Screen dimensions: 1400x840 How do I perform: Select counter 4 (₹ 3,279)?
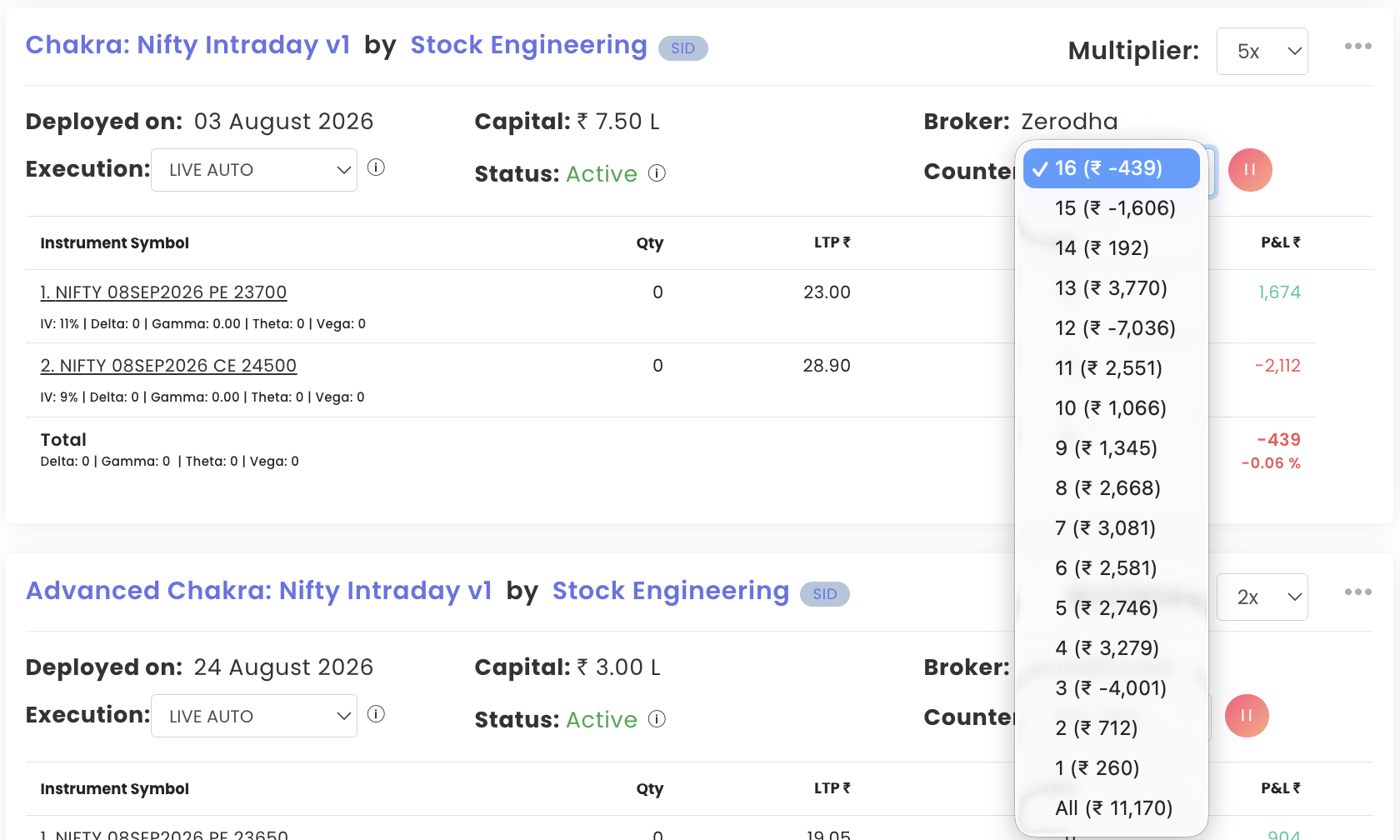pos(1111,648)
